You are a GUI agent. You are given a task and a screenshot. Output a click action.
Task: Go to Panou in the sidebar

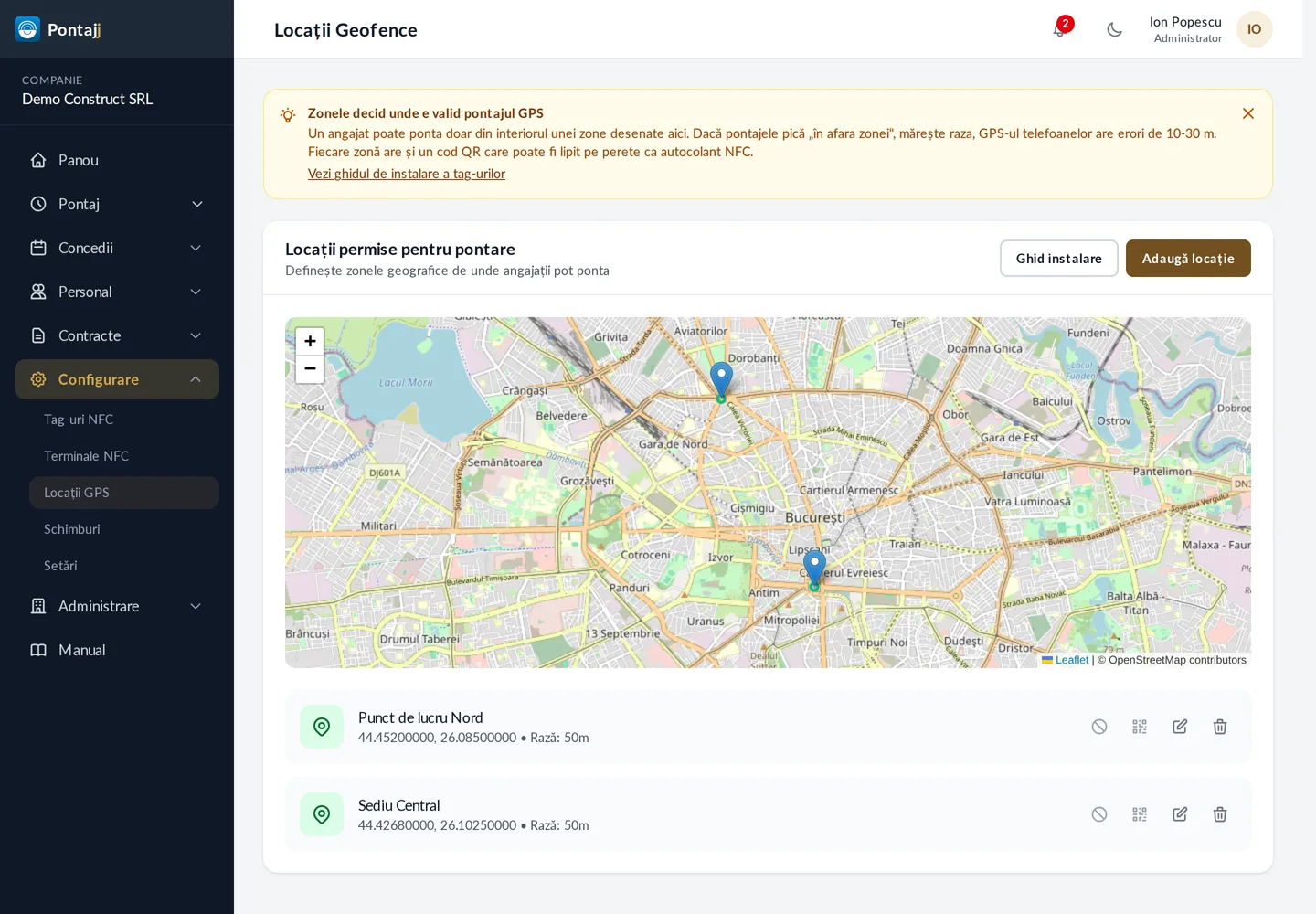tap(117, 160)
